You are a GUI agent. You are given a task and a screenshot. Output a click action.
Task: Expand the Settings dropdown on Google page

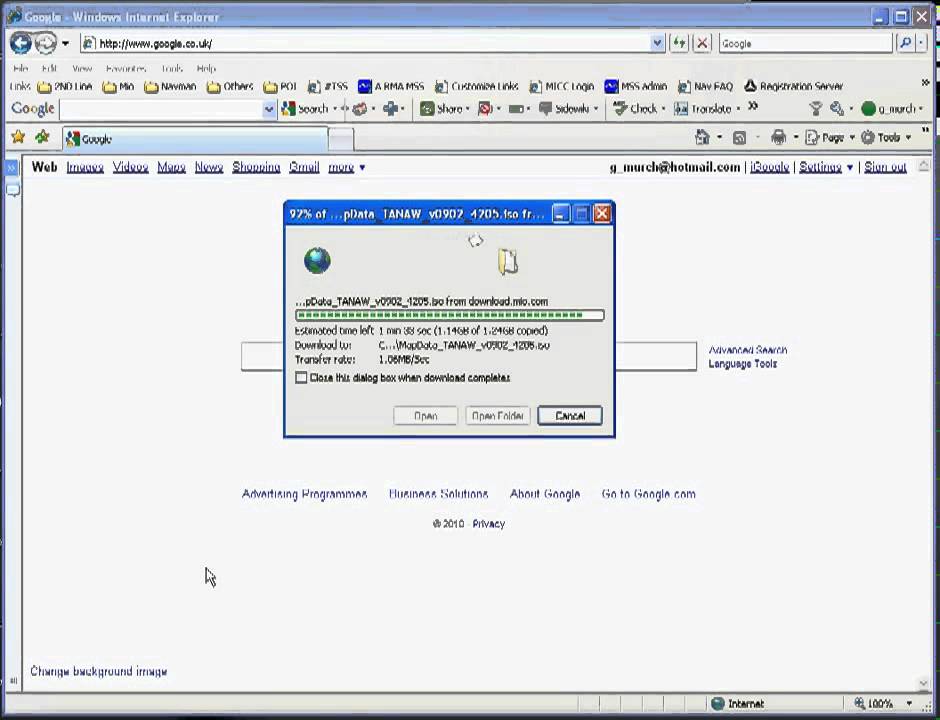click(825, 167)
